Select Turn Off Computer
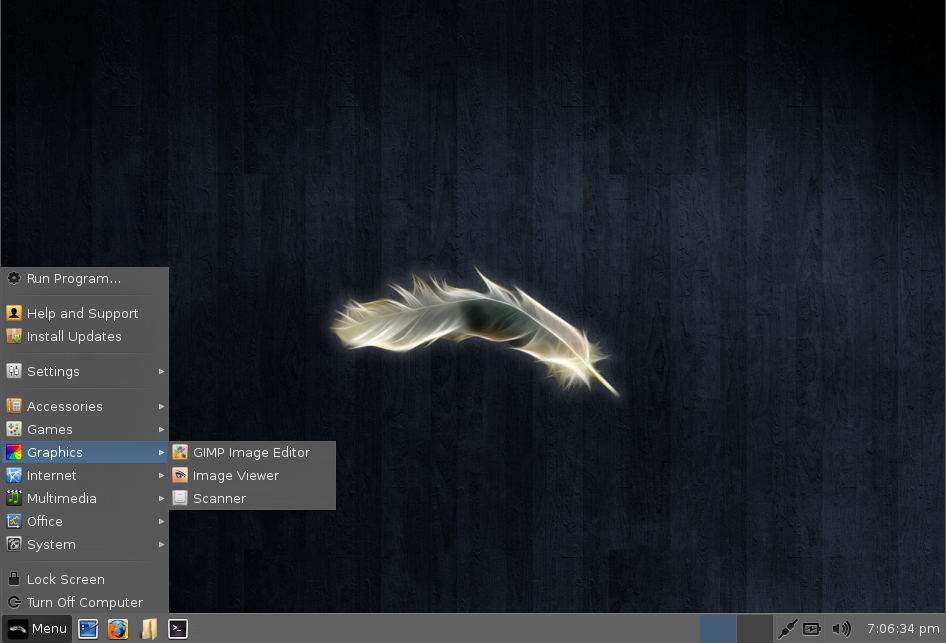The width and height of the screenshot is (946, 643). pyautogui.click(x=84, y=603)
